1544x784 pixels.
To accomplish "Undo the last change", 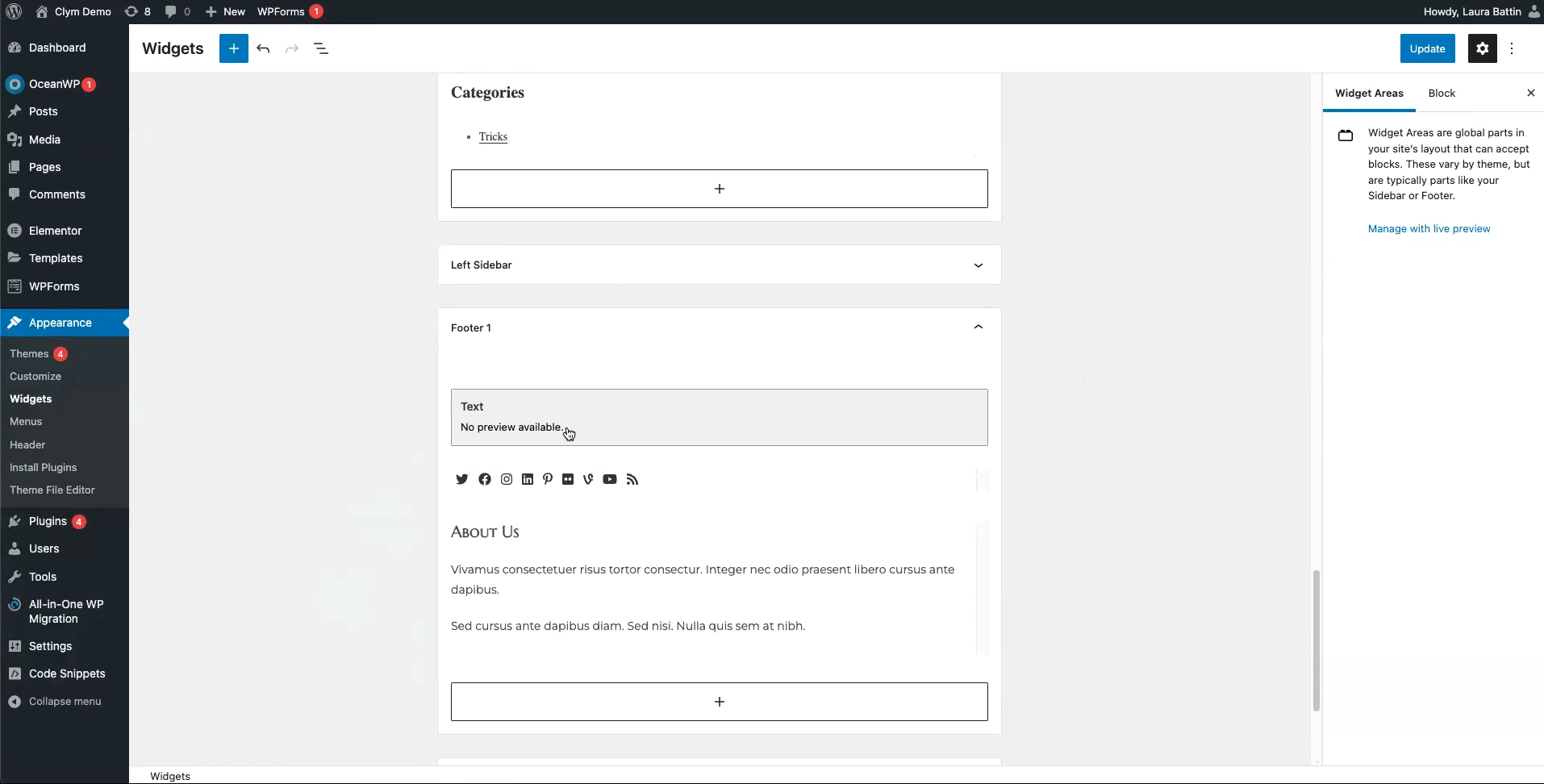I will 263,48.
